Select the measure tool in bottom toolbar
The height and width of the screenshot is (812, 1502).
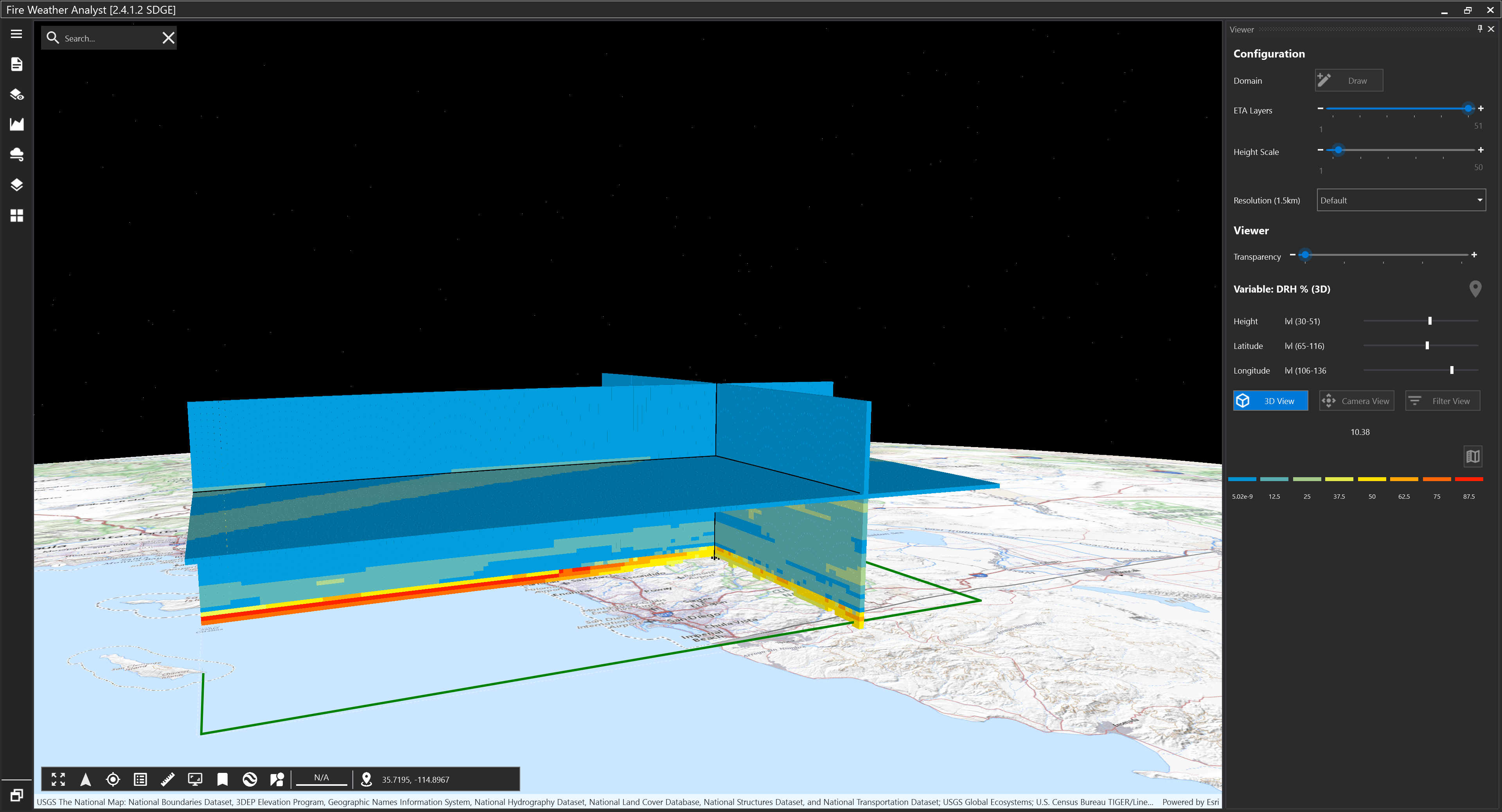(x=168, y=779)
